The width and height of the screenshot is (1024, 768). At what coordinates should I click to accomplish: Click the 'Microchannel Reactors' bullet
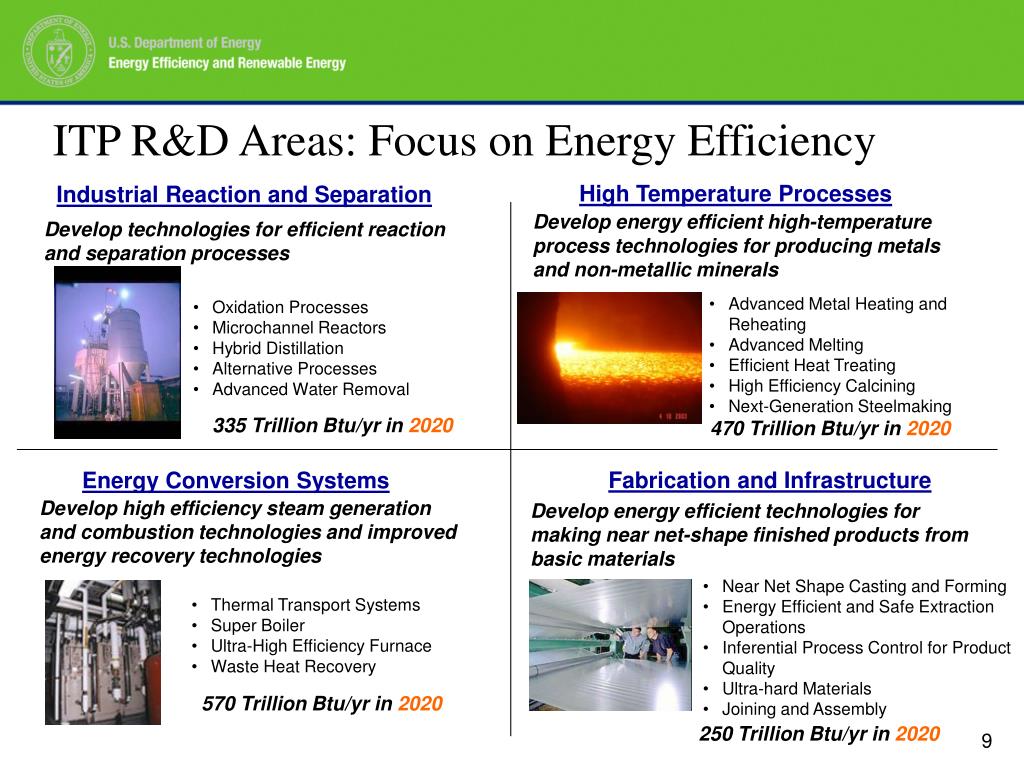(x=299, y=328)
